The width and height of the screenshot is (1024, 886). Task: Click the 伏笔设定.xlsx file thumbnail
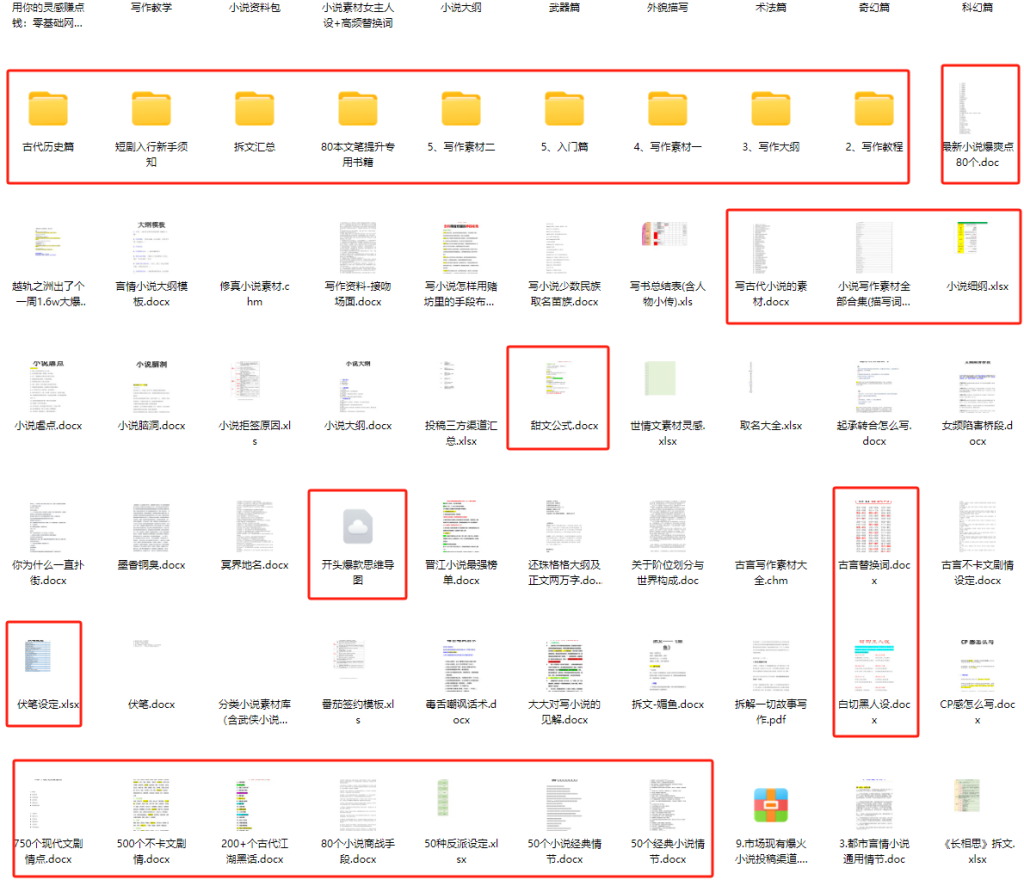tap(48, 661)
